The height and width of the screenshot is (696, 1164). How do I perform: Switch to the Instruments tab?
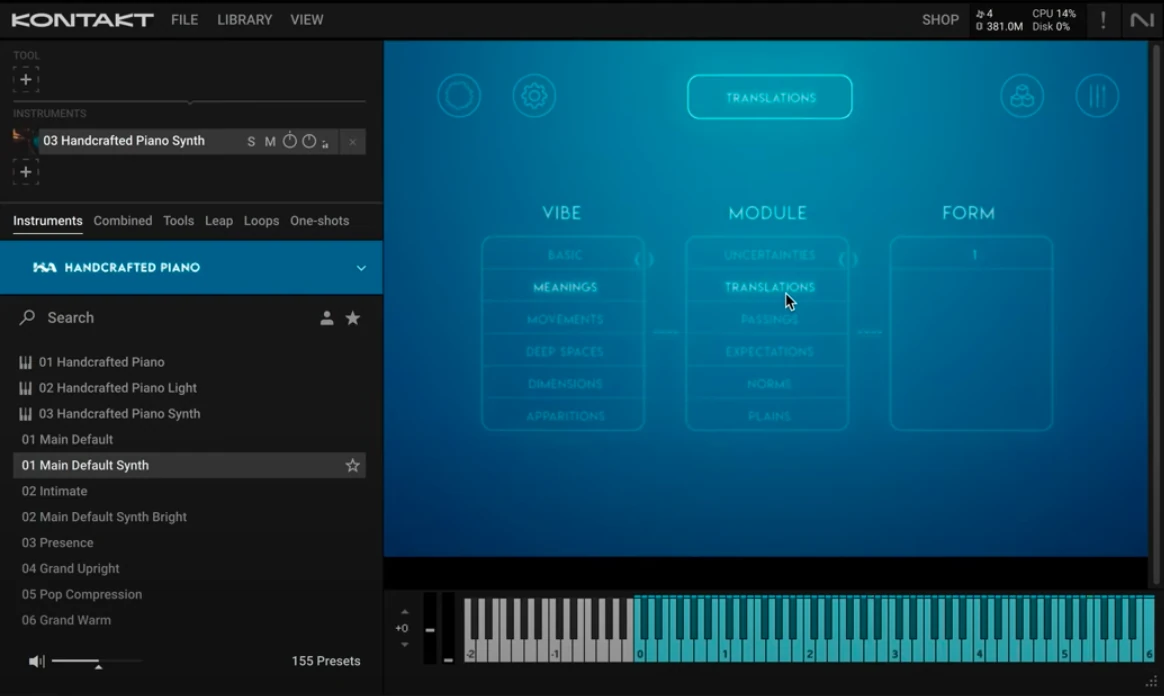(x=48, y=221)
